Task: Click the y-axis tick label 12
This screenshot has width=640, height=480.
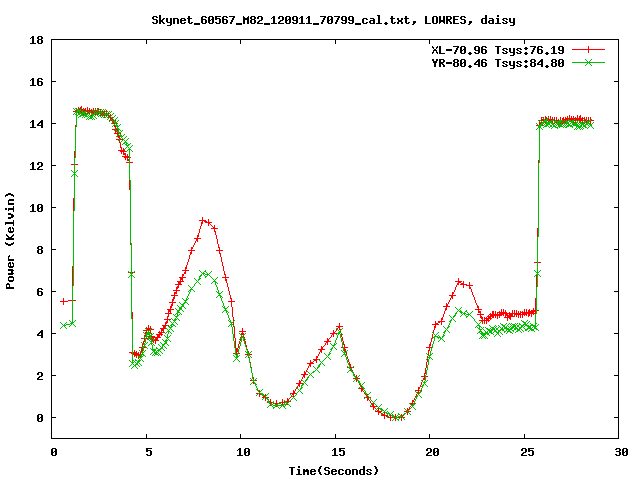Action: pyautogui.click(x=36, y=166)
